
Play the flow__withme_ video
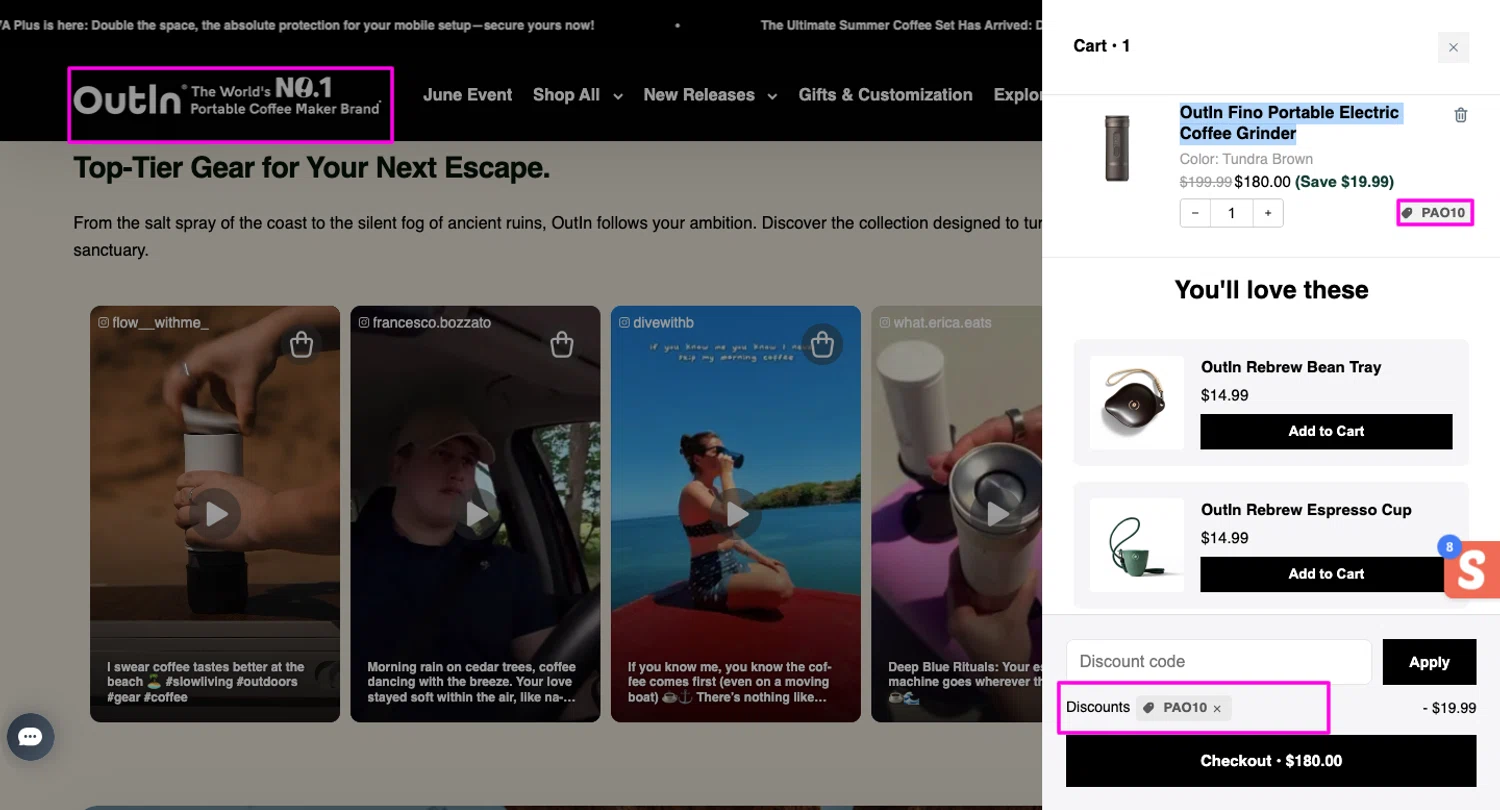[x=215, y=514]
